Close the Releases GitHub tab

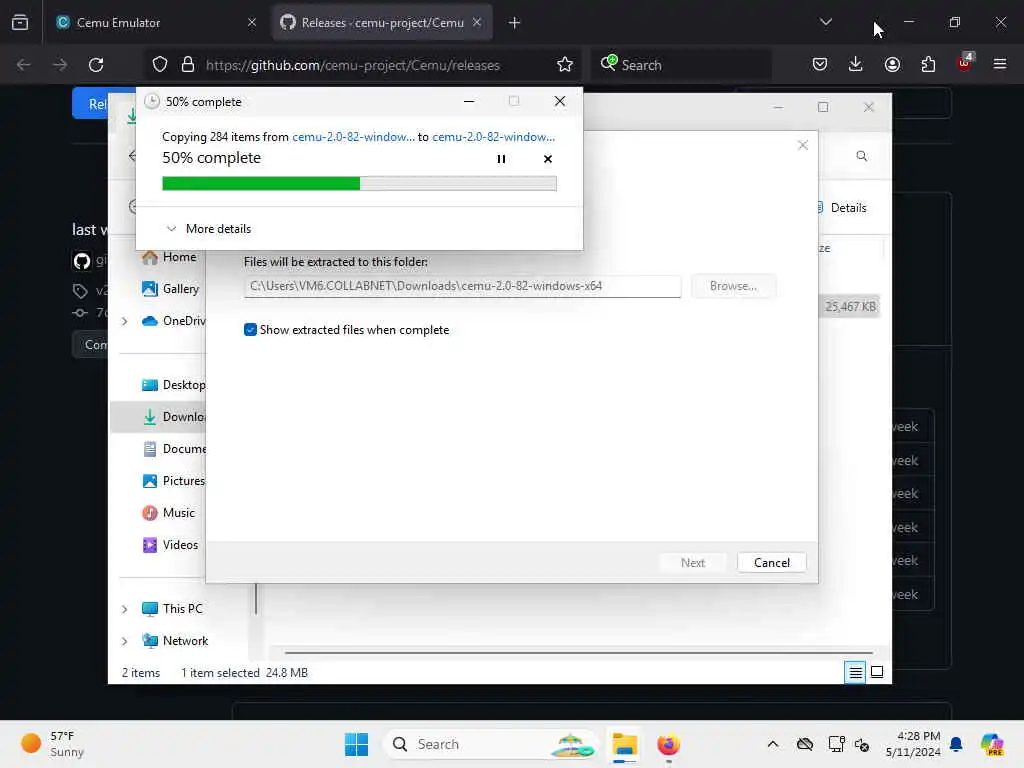pos(477,23)
